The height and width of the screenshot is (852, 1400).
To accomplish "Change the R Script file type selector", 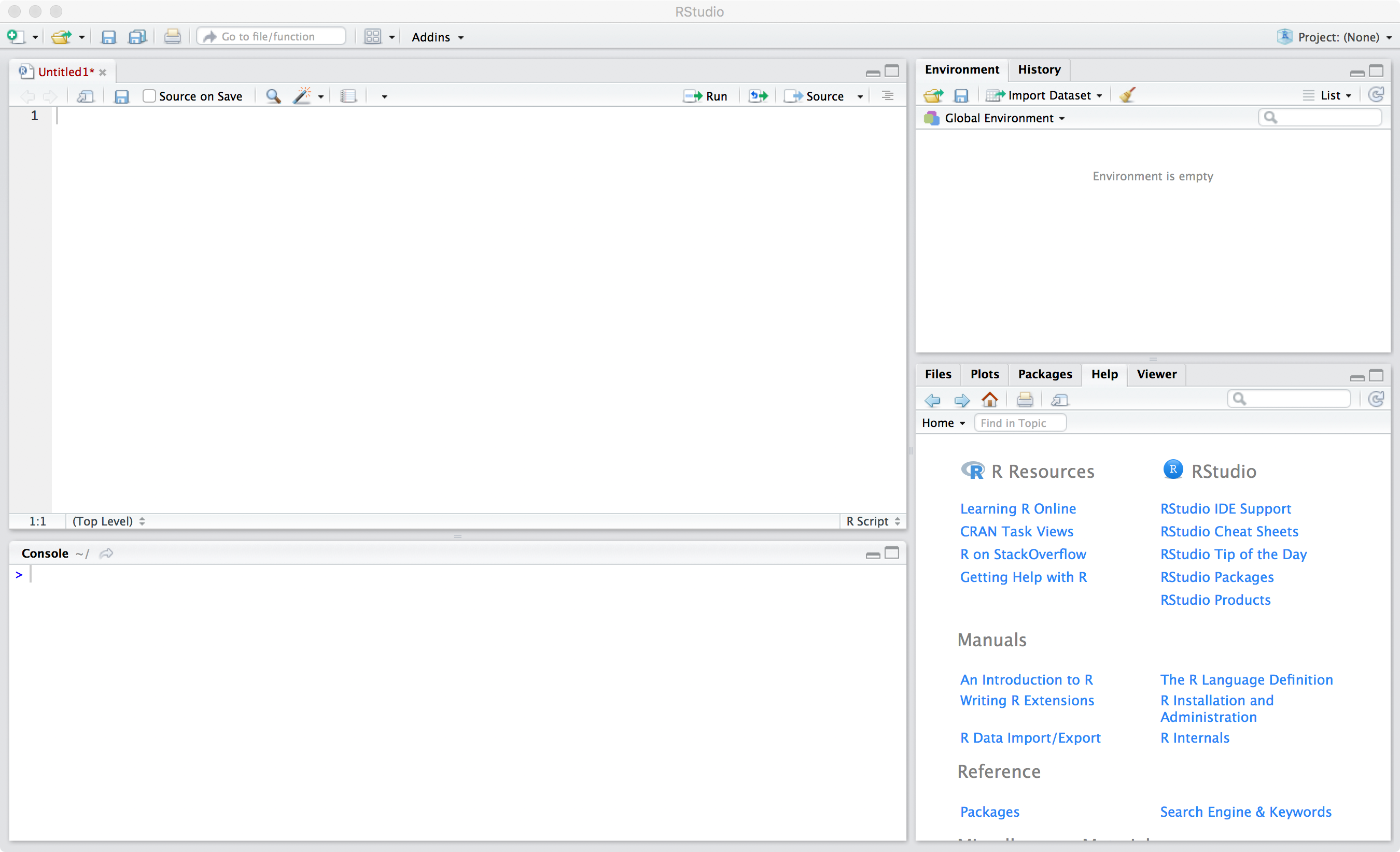I will [x=873, y=521].
